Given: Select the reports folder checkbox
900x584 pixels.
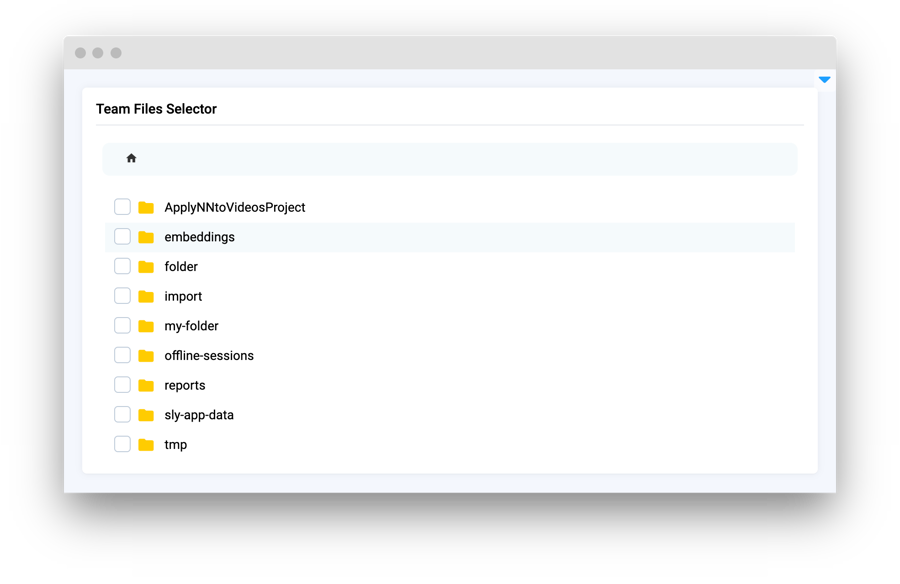Looking at the screenshot, I should coord(122,385).
